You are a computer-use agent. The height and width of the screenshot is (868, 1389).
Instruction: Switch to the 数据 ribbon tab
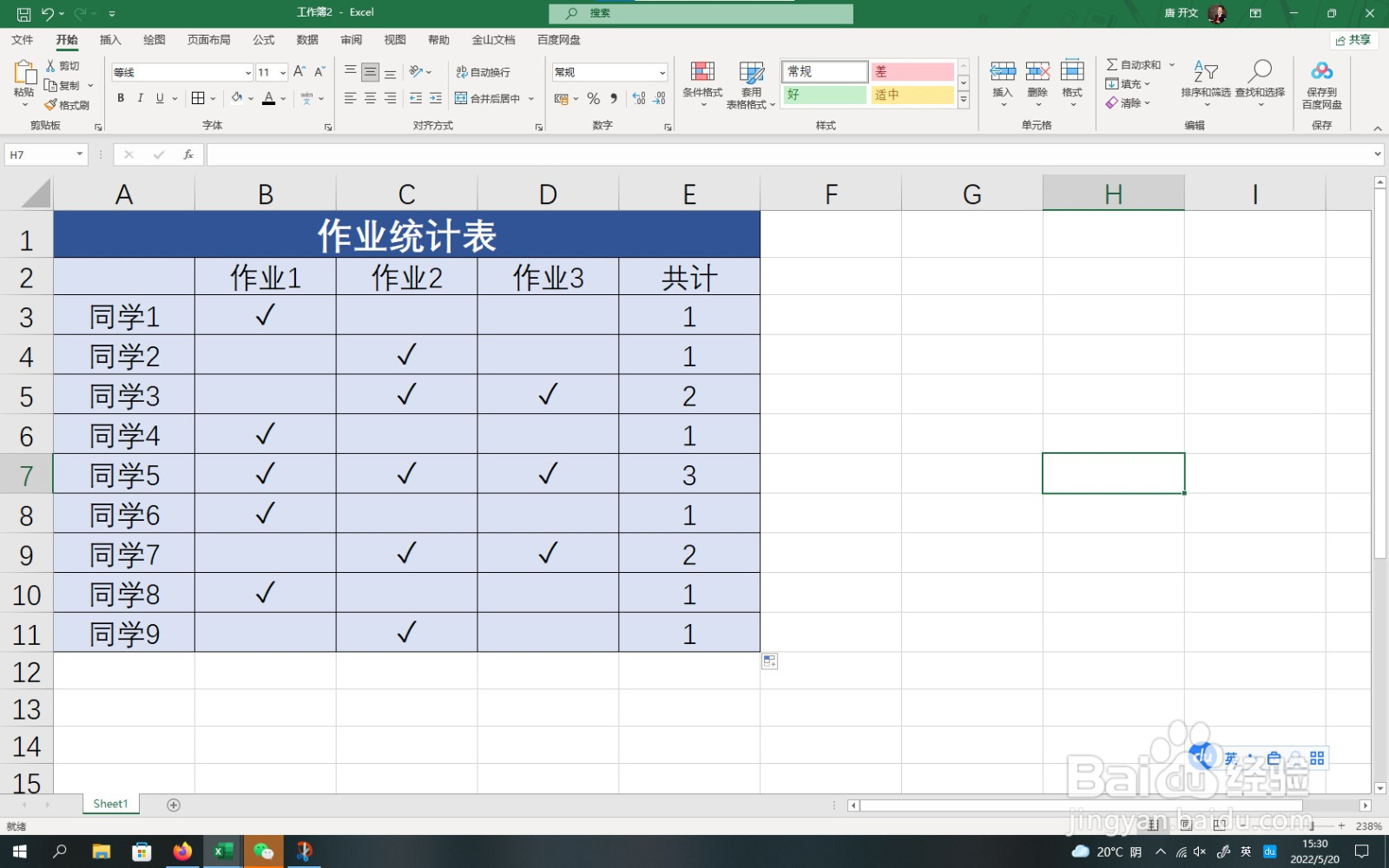[x=308, y=39]
